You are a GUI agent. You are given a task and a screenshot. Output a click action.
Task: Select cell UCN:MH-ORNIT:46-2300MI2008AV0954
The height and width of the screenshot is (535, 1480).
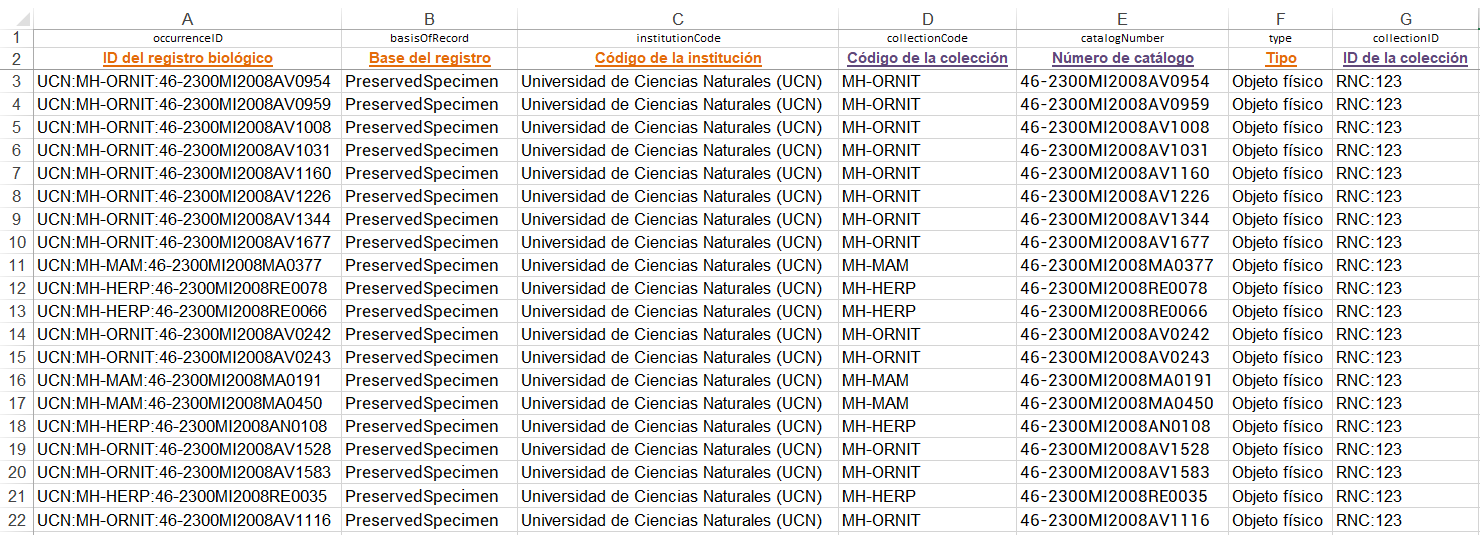click(187, 81)
